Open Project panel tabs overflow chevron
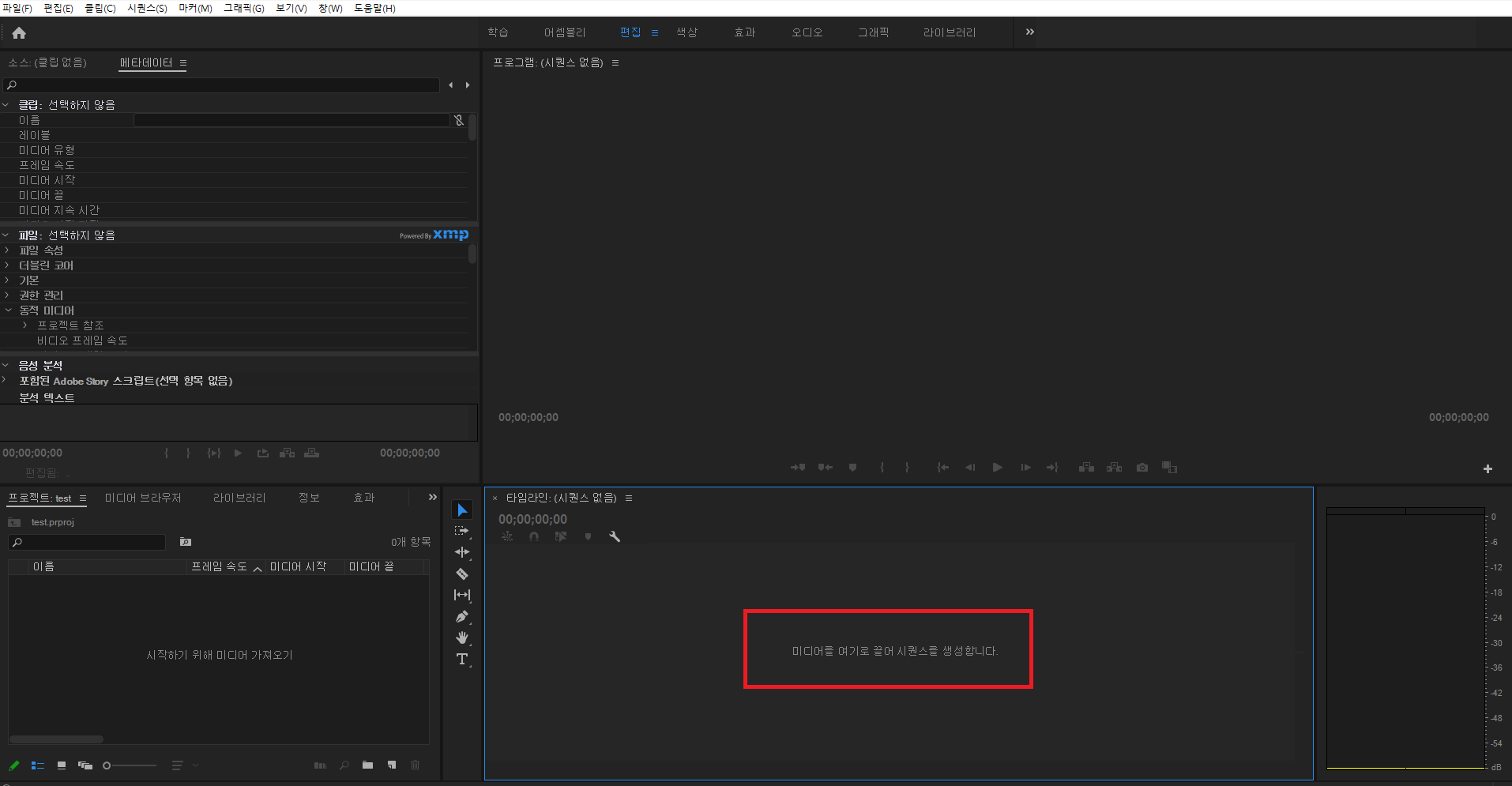This screenshot has width=1512, height=786. point(432,497)
